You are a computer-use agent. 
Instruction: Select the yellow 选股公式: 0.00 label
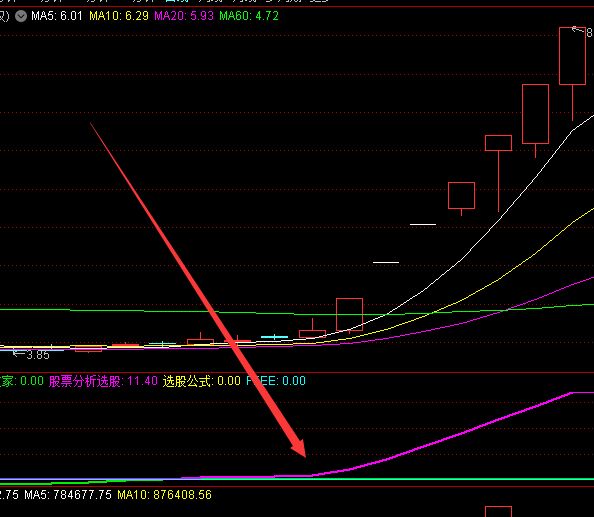[x=202, y=381]
